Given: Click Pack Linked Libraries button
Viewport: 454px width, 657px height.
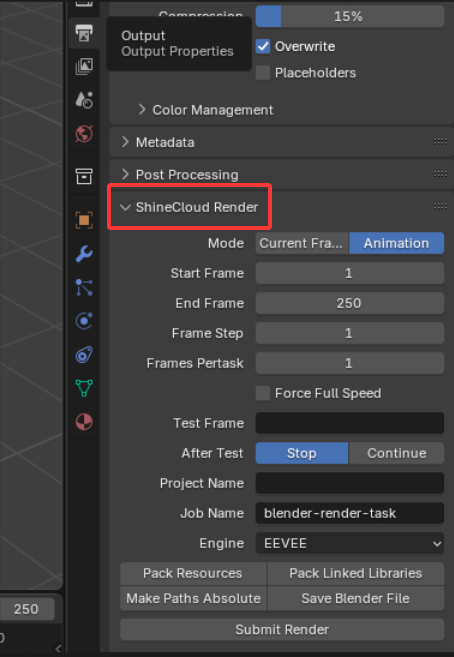Looking at the screenshot, I should [x=356, y=573].
